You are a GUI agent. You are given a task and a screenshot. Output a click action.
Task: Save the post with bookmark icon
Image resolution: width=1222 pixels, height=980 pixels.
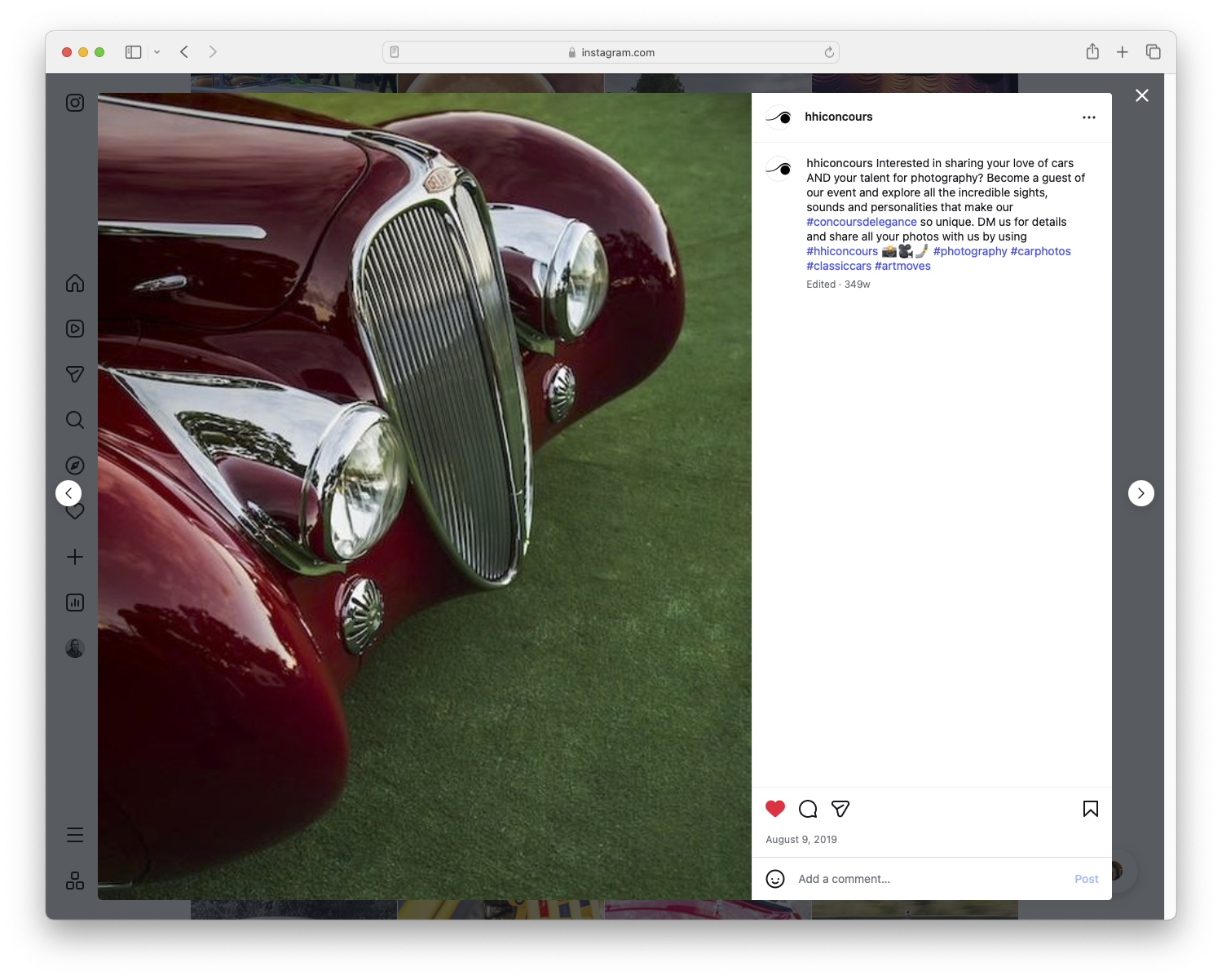(1091, 809)
